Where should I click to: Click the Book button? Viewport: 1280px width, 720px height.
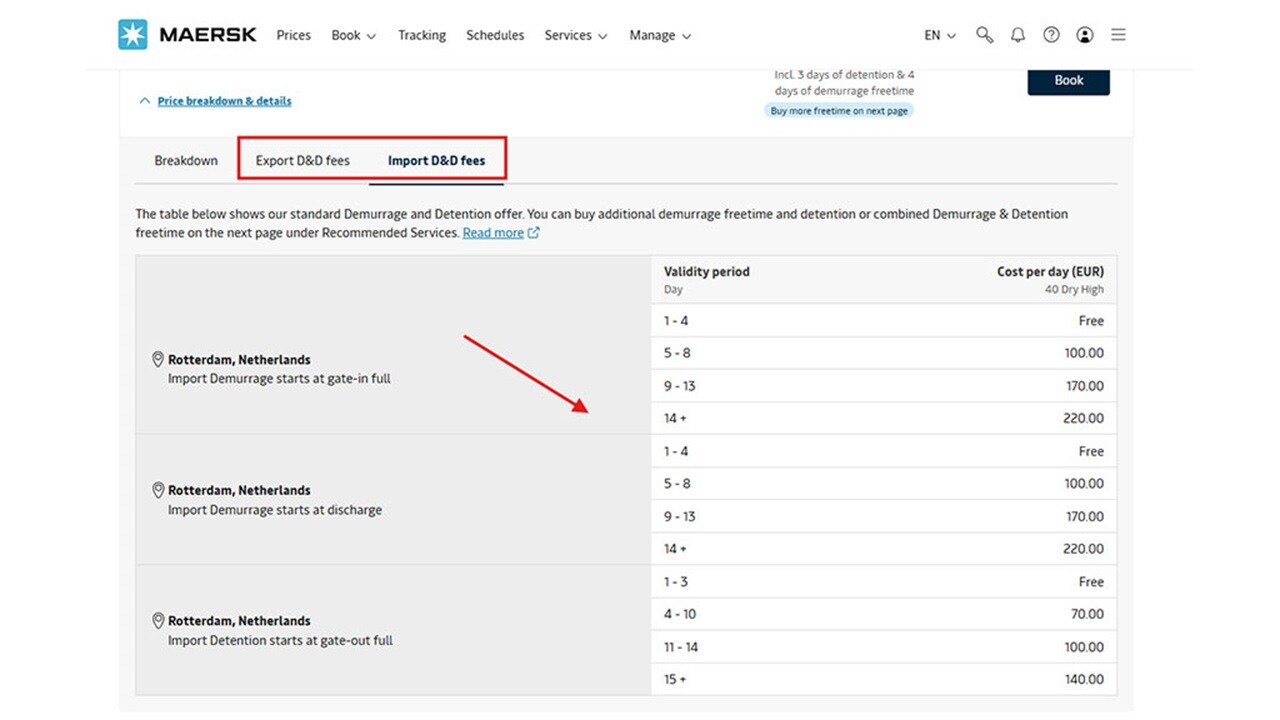(1068, 81)
